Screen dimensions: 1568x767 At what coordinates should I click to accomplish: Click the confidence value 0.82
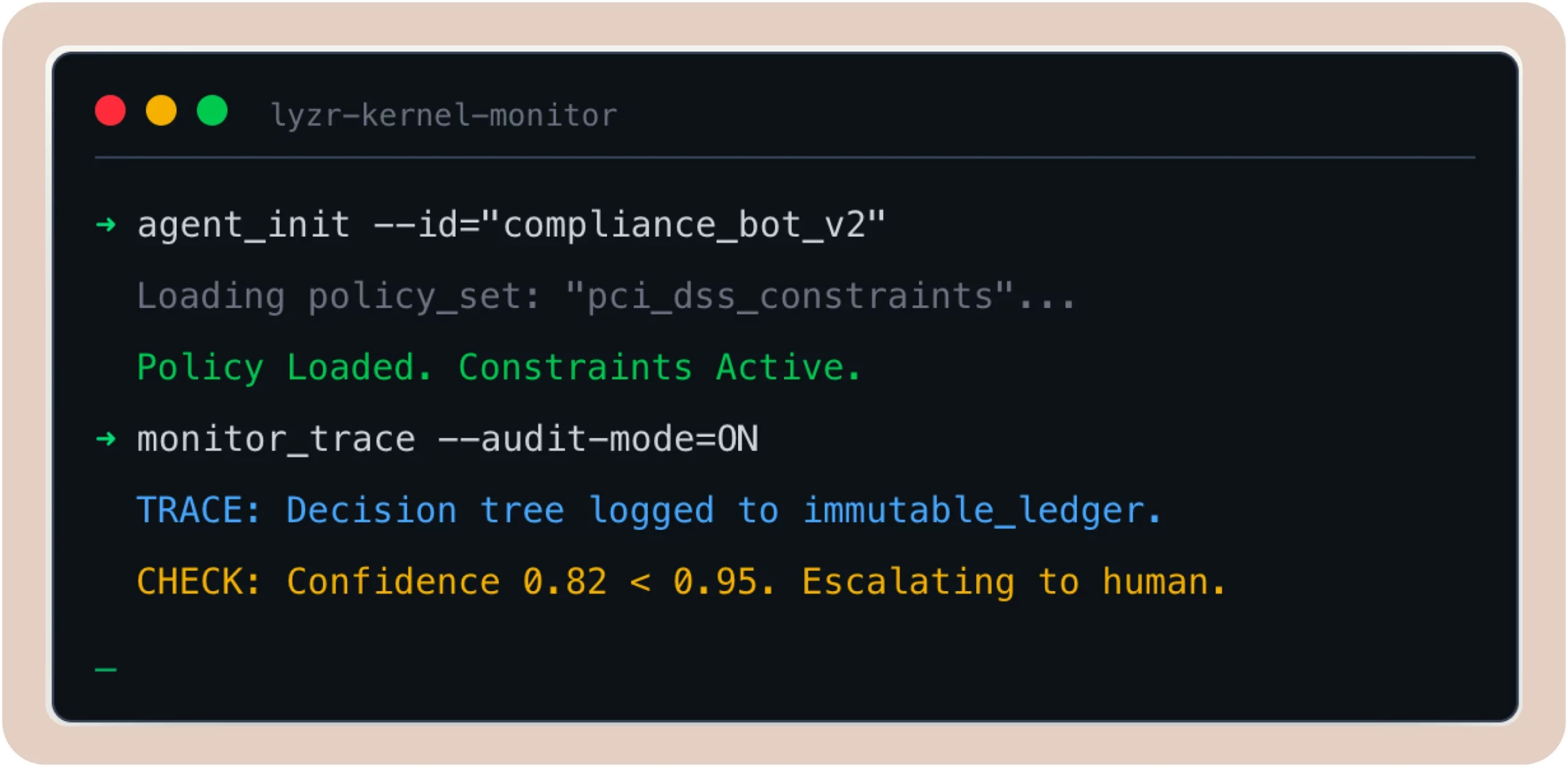[x=565, y=581]
